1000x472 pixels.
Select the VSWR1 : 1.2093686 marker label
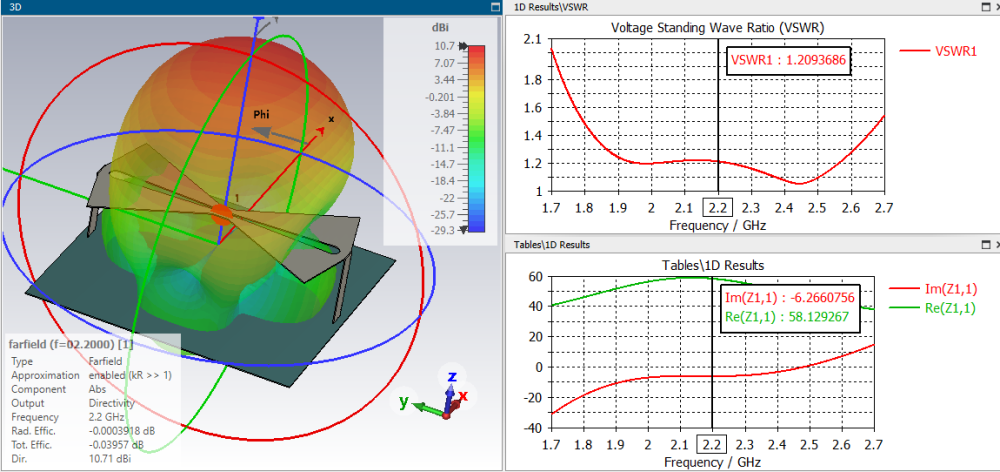click(x=789, y=61)
